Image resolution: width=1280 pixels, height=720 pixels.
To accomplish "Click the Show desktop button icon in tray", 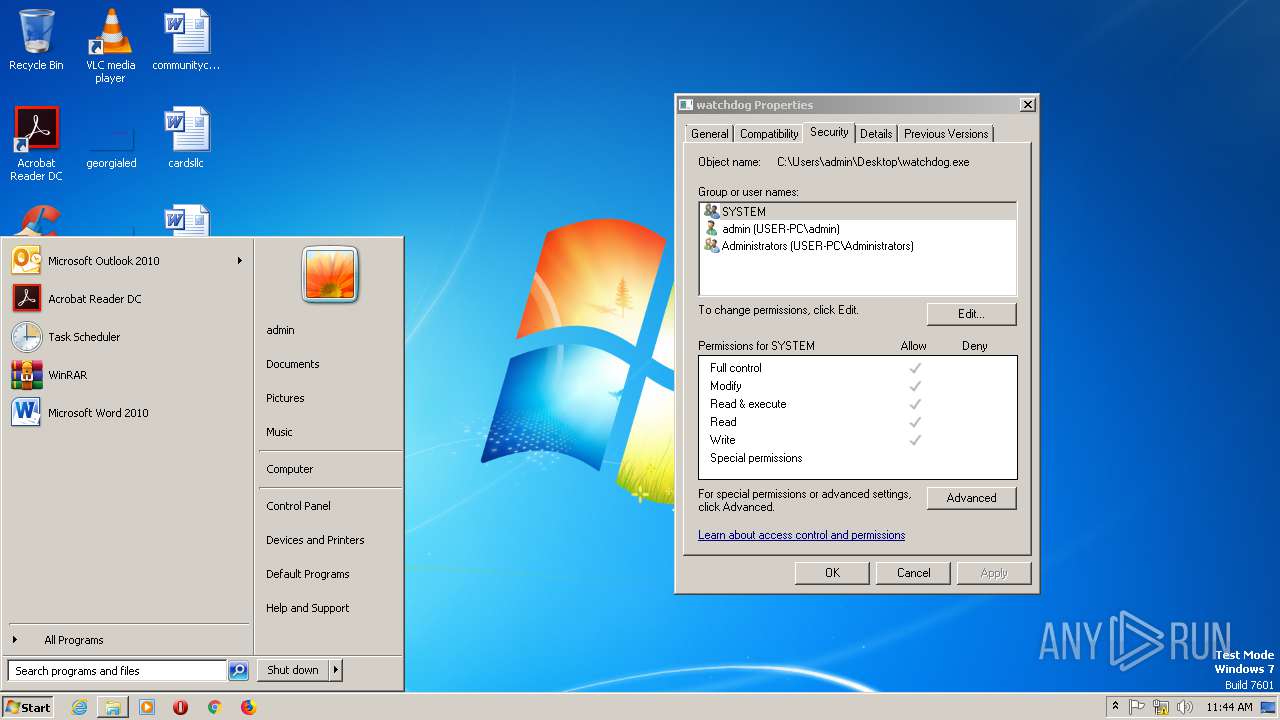I will point(1268,707).
